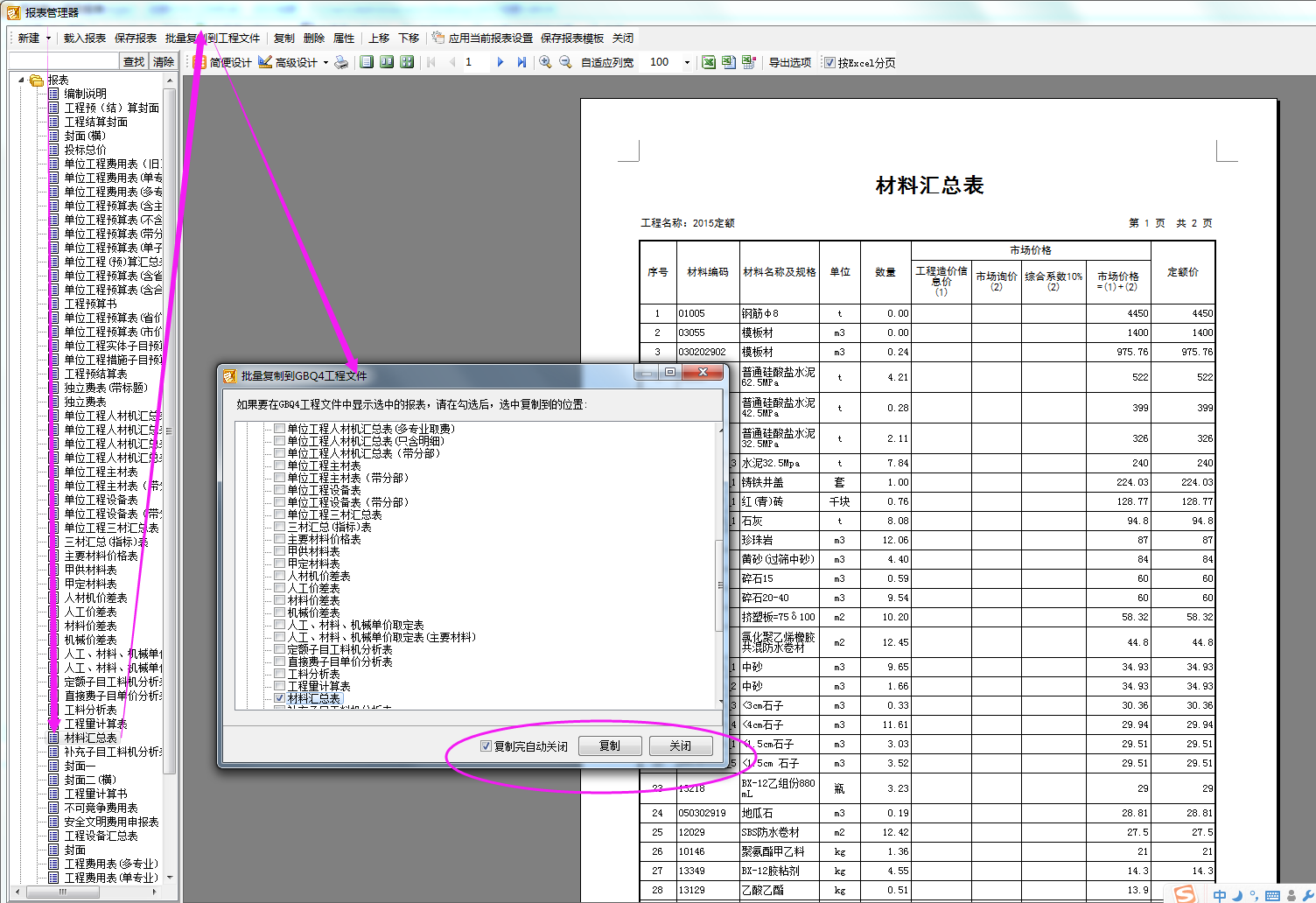Open the 新建 dropdown arrow
Screen dimensions: 1316x903
click(48, 38)
